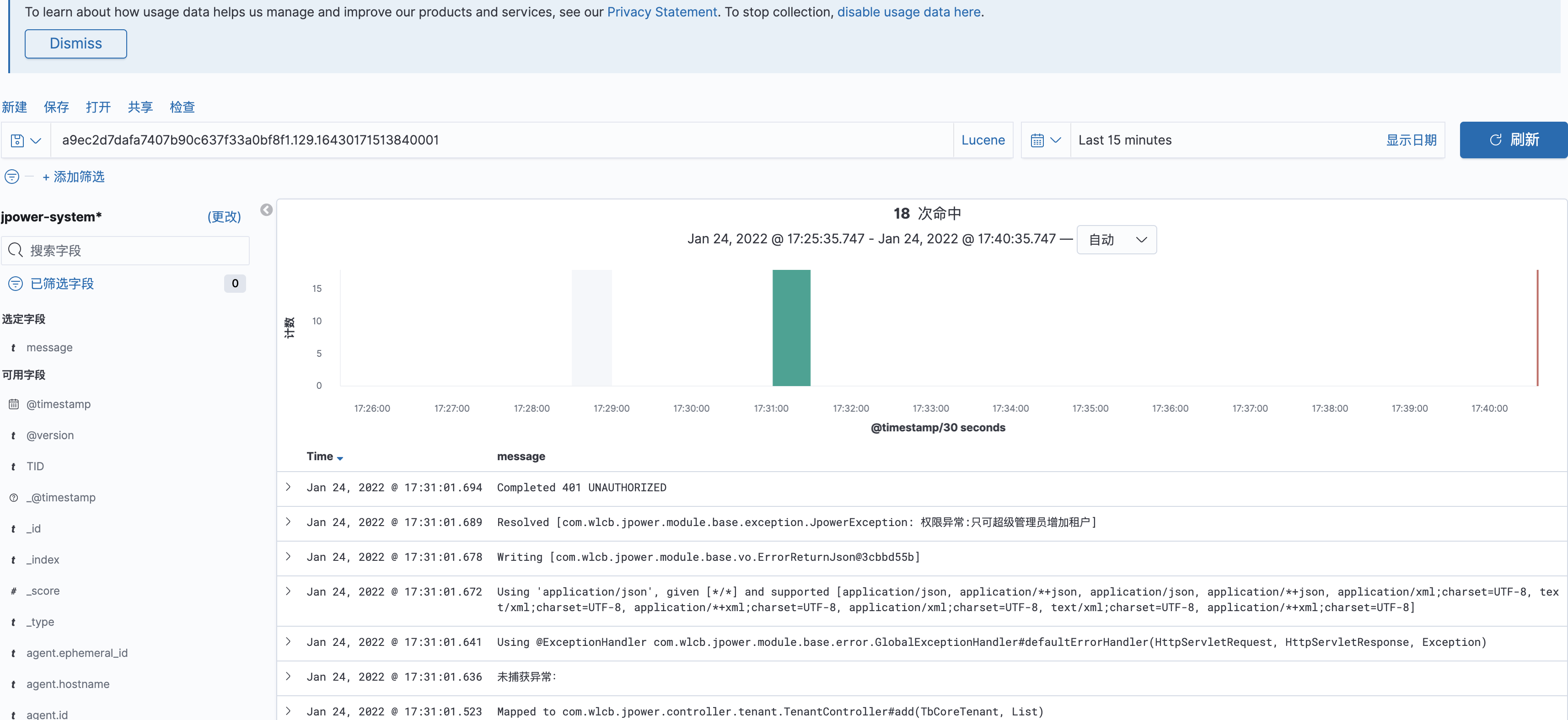Screen dimensions: 1568x720
Task: Click into the query search input
Action: click(502, 140)
